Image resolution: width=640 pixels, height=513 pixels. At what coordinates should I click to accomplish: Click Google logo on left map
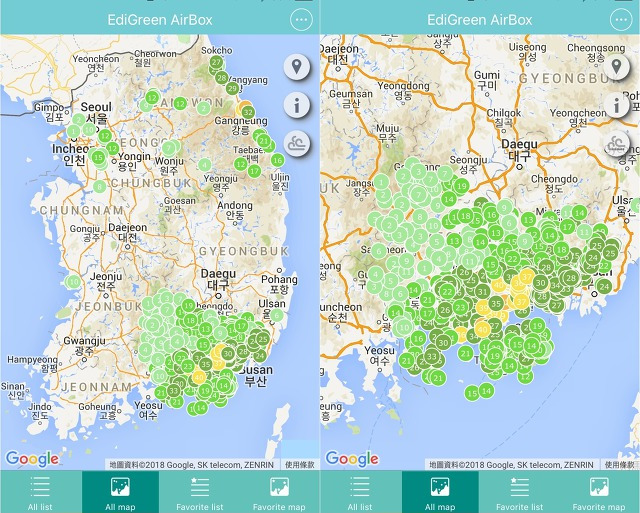click(32, 459)
